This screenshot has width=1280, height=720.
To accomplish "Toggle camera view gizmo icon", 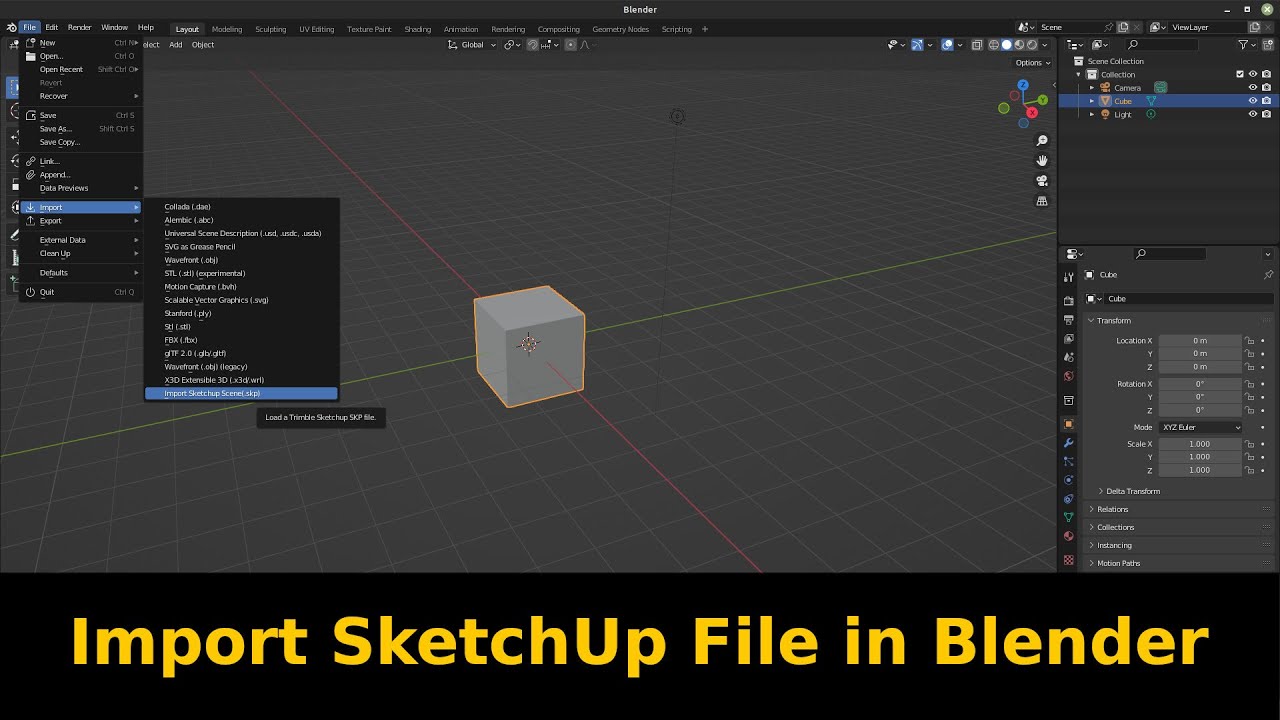I will coord(1042,181).
